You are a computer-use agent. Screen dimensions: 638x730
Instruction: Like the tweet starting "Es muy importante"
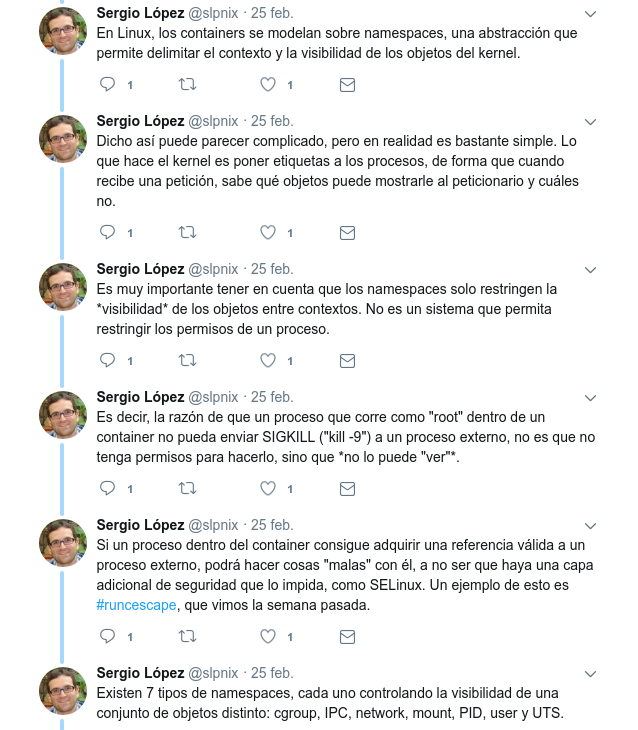268,360
